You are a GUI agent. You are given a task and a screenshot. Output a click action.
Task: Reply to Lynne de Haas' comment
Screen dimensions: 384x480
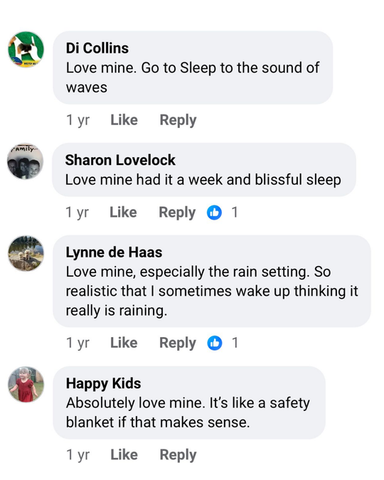178,343
